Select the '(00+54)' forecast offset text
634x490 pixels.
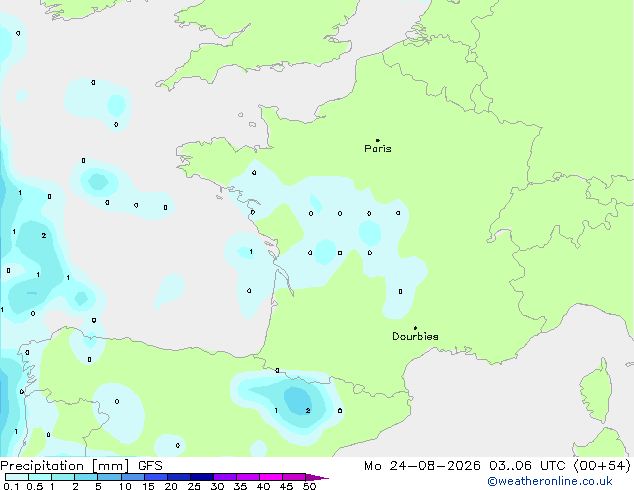coord(602,466)
